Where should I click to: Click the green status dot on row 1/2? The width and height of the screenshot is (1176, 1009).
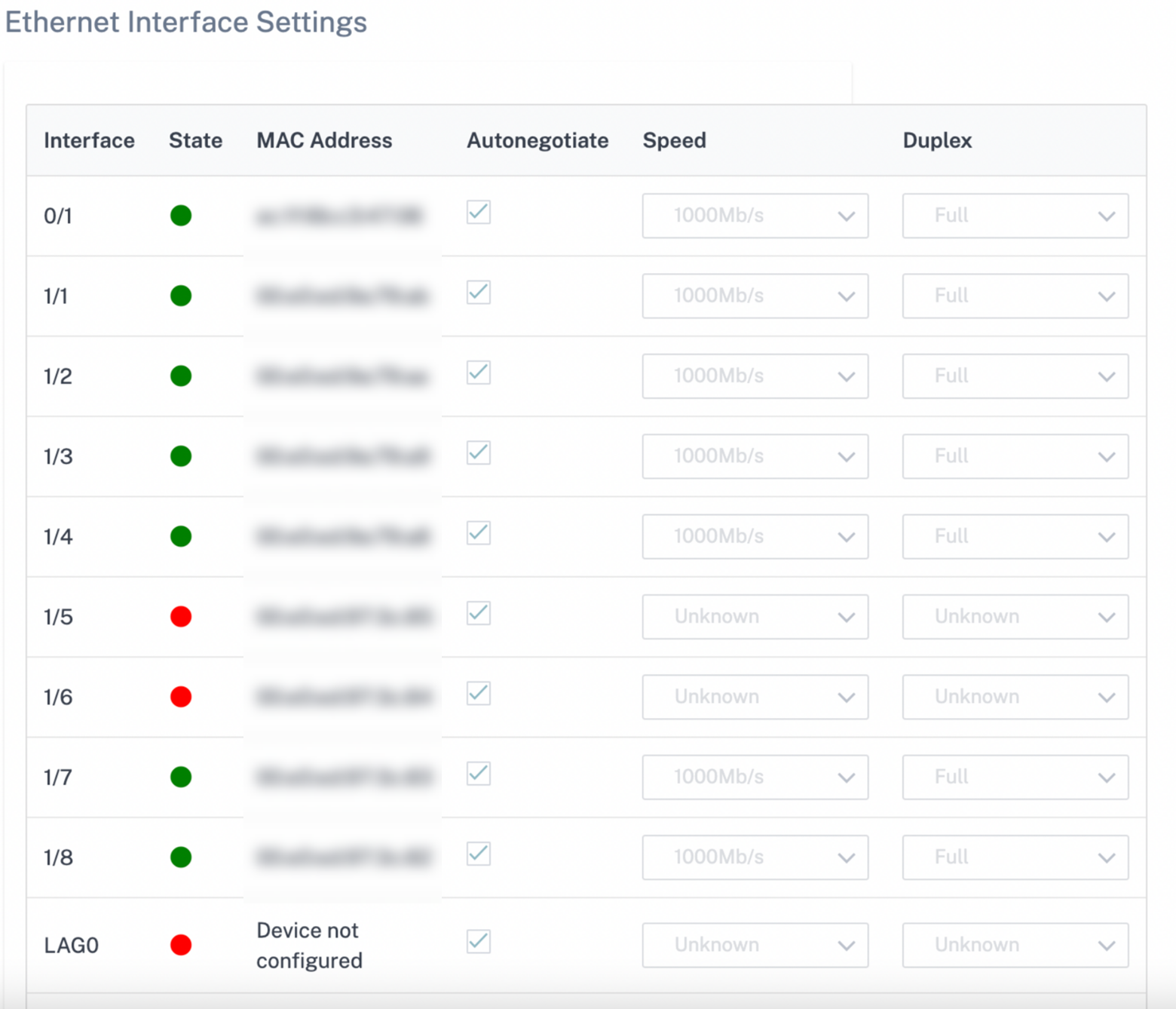click(x=181, y=376)
